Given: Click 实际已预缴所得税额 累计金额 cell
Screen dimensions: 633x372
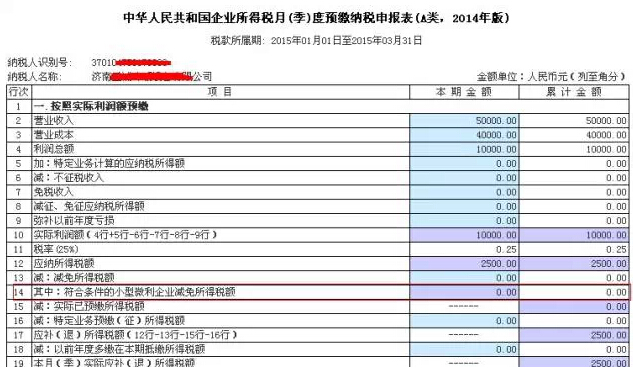Looking at the screenshot, I should (574, 307).
